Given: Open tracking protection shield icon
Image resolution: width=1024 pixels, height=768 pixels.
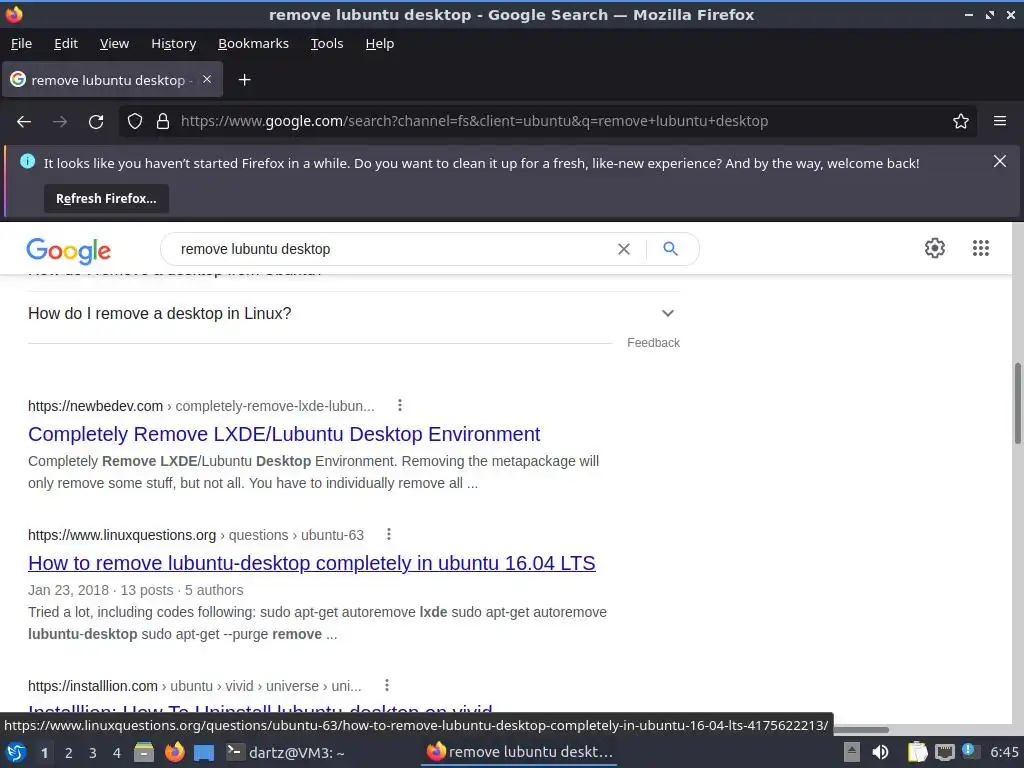Looking at the screenshot, I should click(x=135, y=121).
